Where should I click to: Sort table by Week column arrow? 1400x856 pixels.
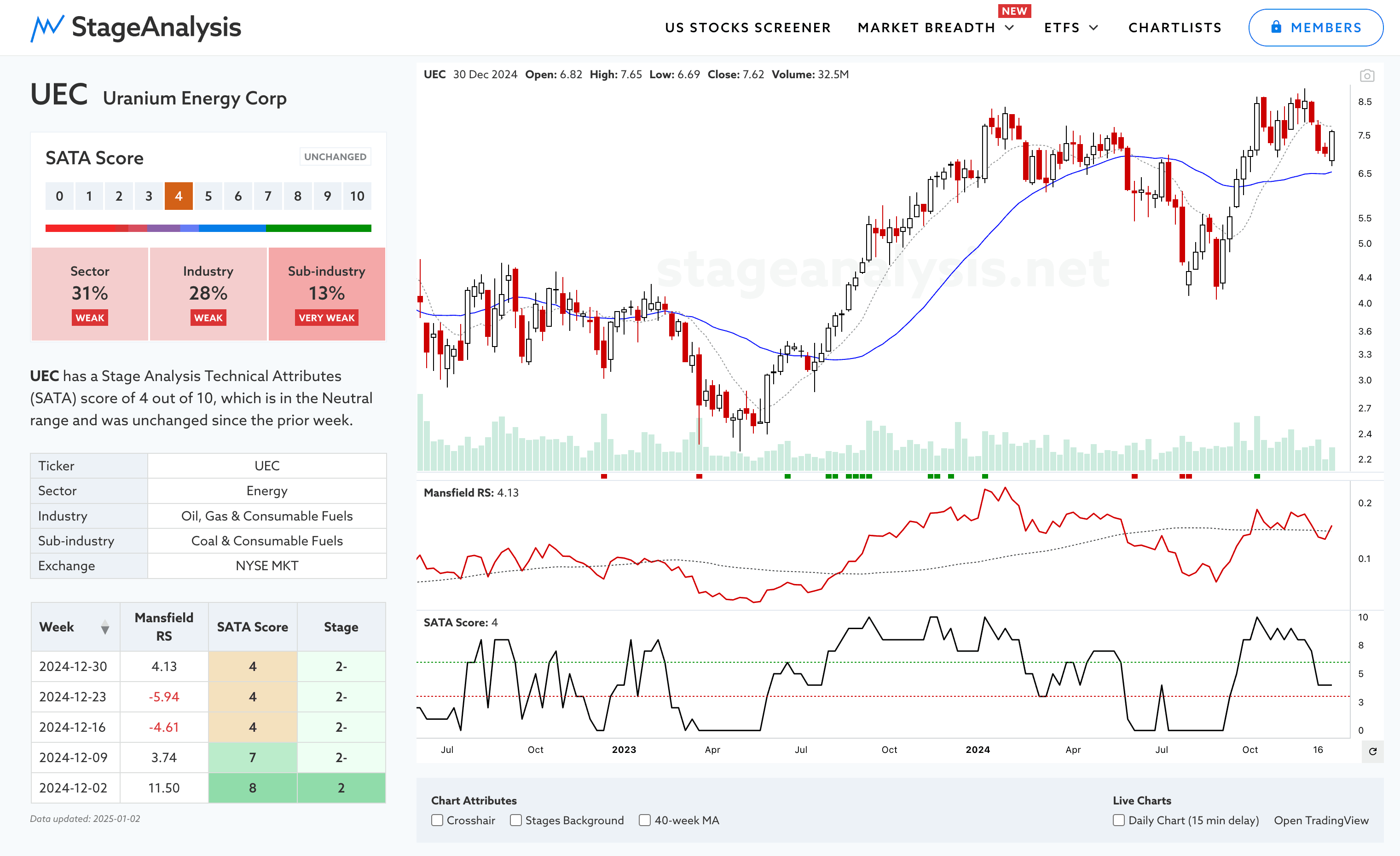click(x=105, y=627)
